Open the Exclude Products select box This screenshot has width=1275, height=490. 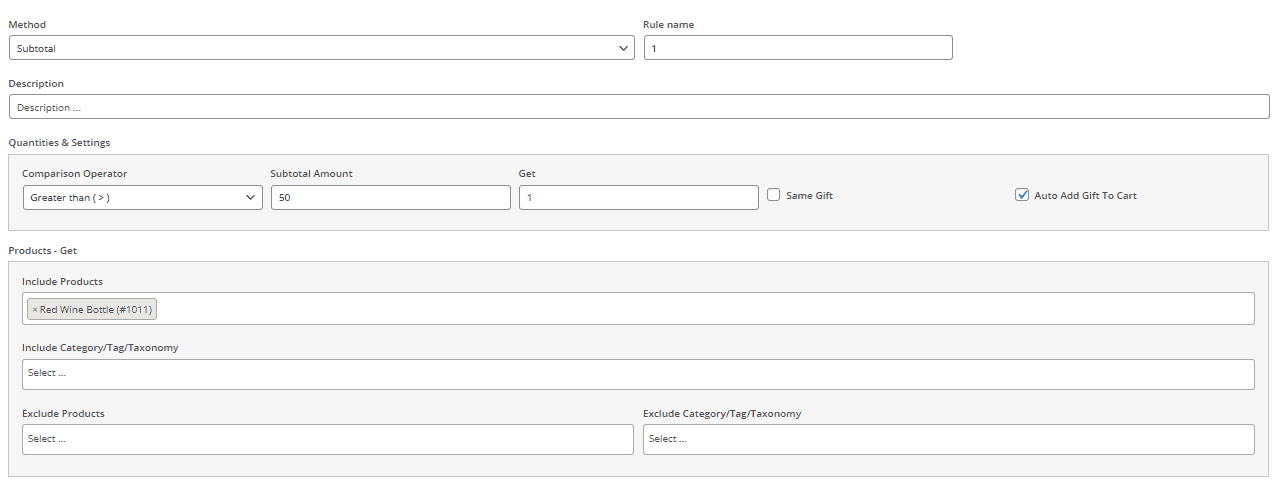point(327,439)
